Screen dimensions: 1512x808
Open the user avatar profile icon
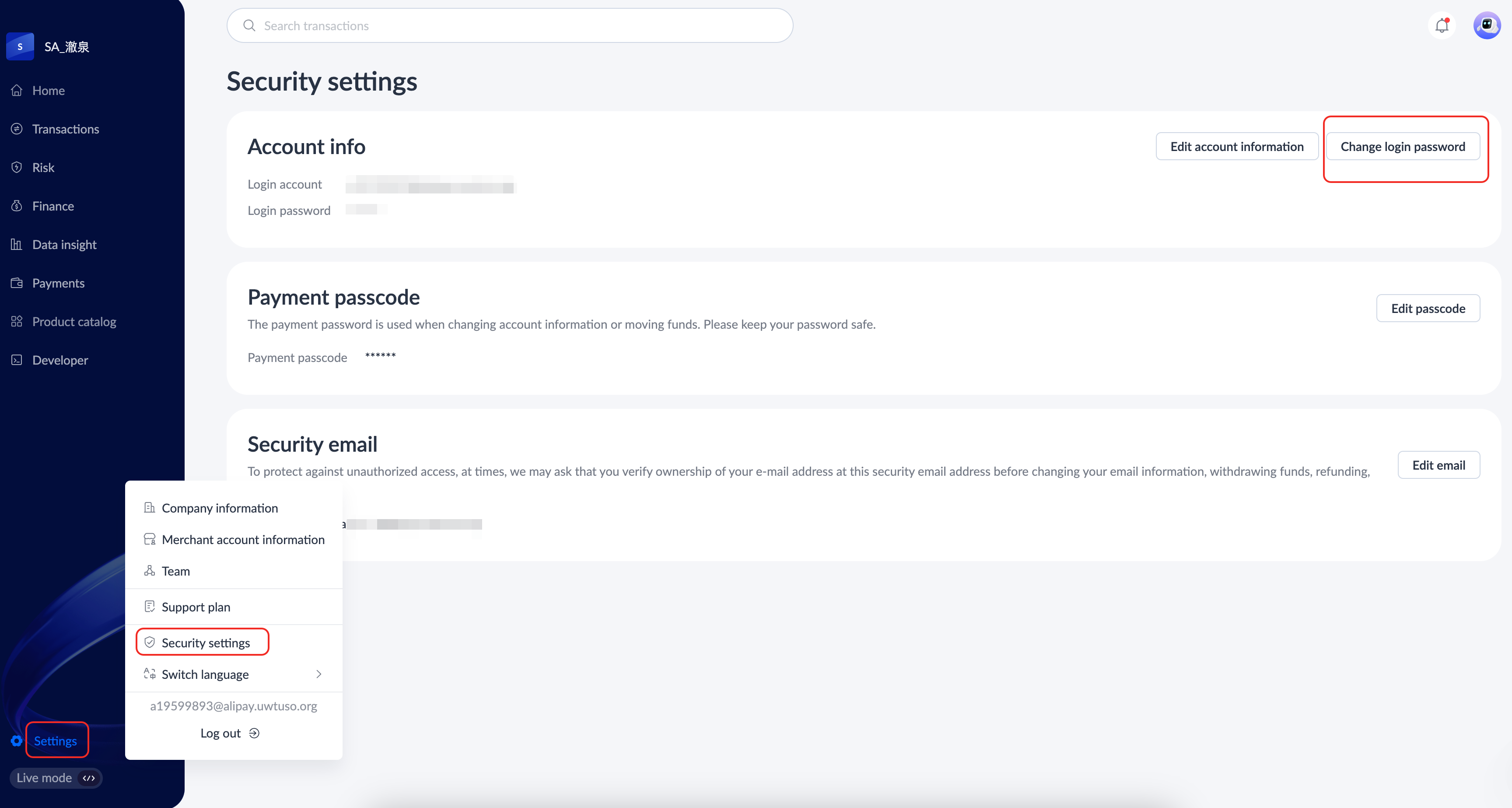(1486, 26)
